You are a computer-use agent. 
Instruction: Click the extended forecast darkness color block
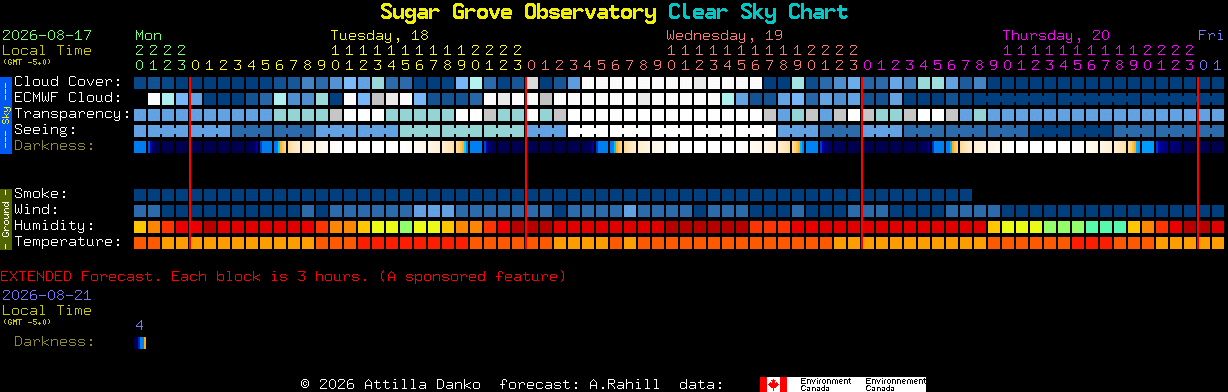pyautogui.click(x=140, y=343)
